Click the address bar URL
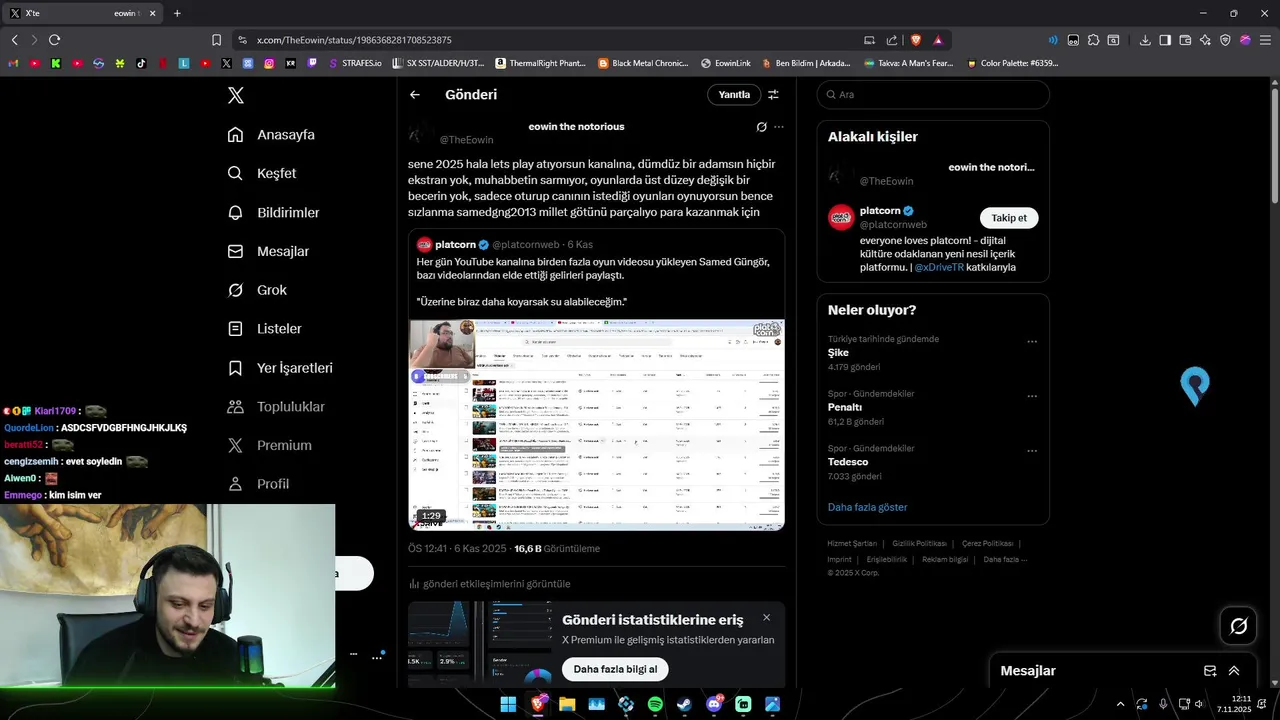Viewport: 1280px width, 720px height. tap(354, 40)
